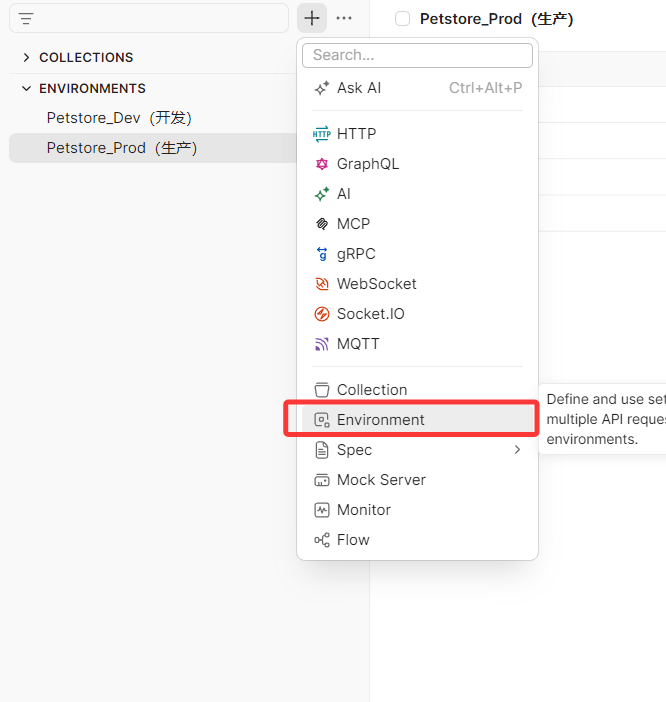This screenshot has height=702, width=666.
Task: Open Petstore_Dev (开发) environment
Action: point(119,118)
